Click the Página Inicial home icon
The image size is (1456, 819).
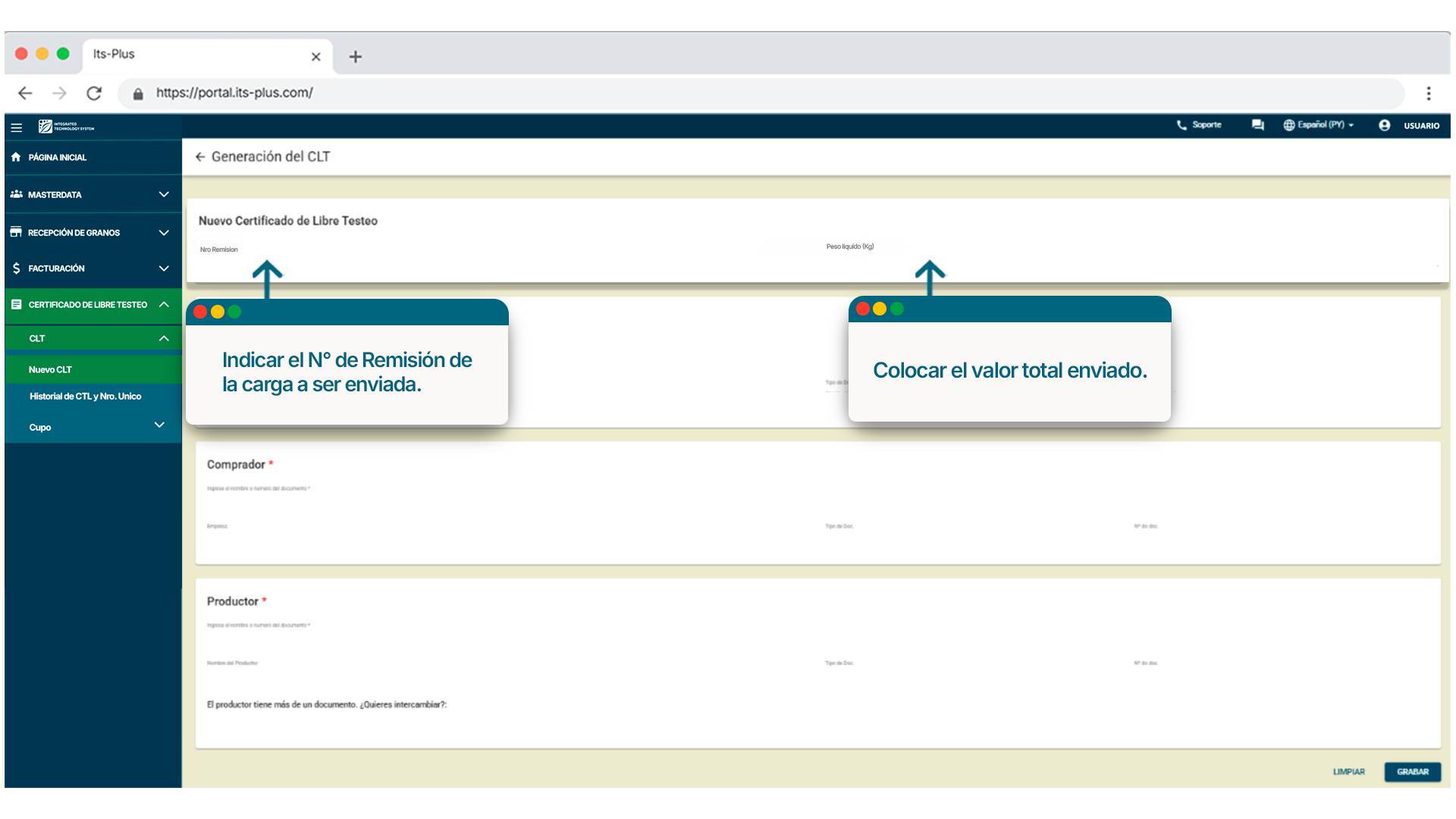click(16, 157)
